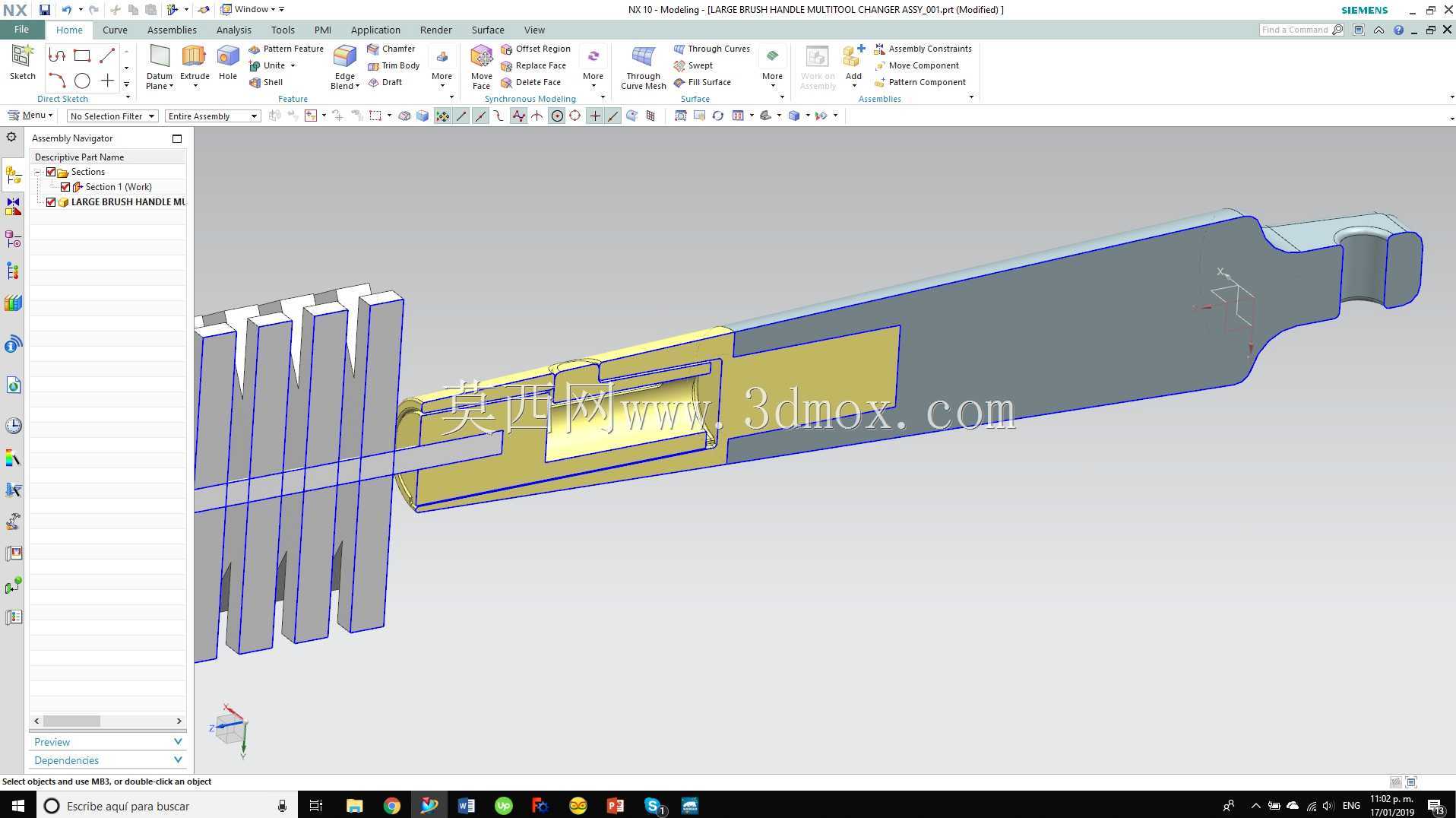
Task: Switch to the Render ribbon tab
Action: [x=435, y=30]
